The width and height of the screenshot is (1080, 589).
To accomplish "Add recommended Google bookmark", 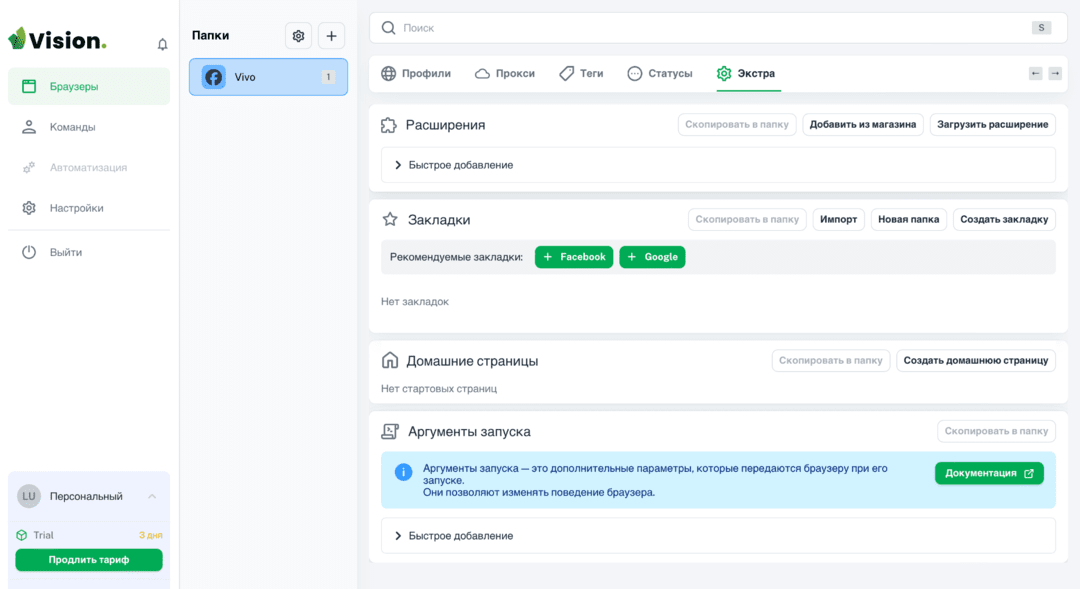I will tap(652, 257).
